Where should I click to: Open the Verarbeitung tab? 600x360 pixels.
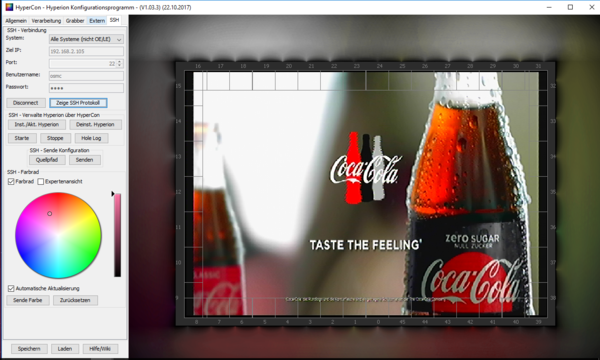click(46, 21)
